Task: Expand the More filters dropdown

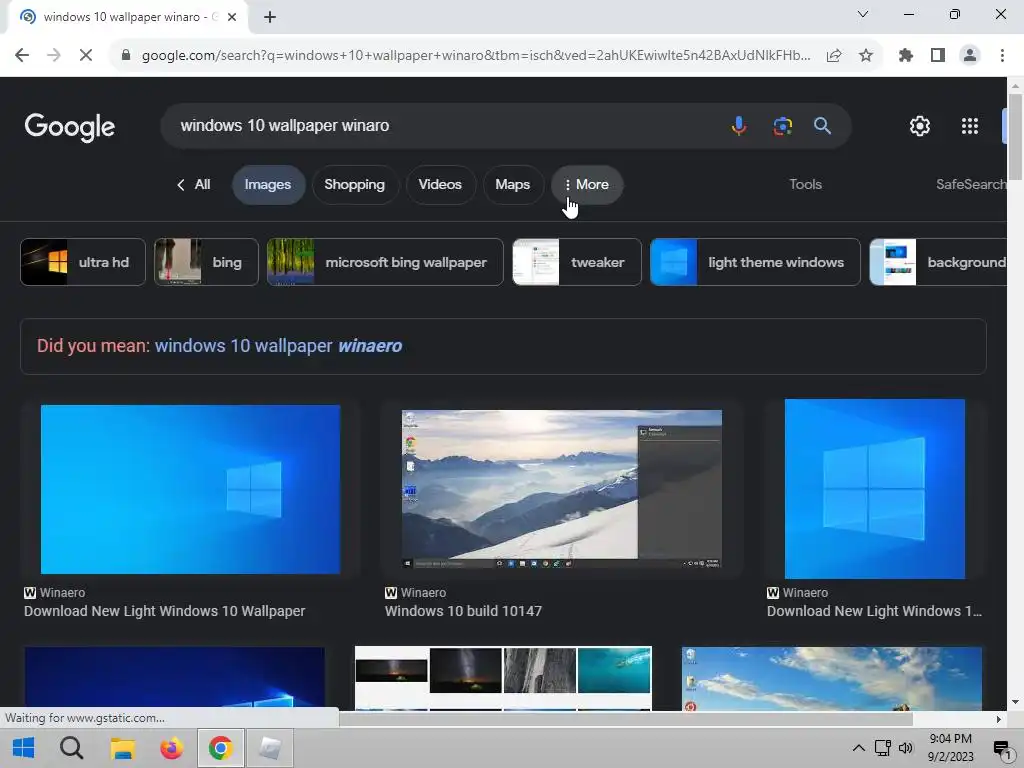Action: click(586, 185)
